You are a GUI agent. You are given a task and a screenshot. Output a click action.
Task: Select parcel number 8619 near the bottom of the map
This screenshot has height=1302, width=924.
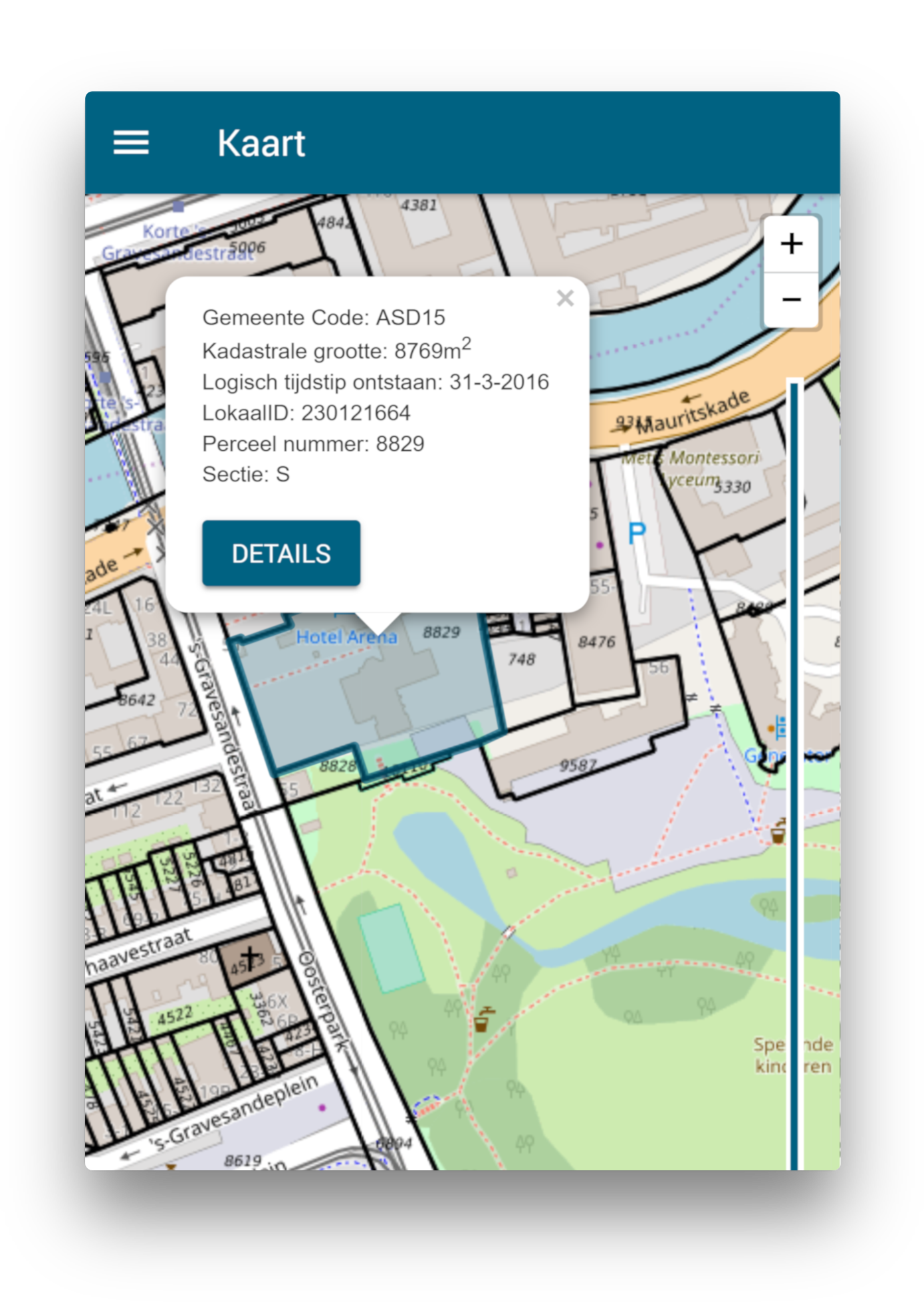pyautogui.click(x=243, y=1161)
